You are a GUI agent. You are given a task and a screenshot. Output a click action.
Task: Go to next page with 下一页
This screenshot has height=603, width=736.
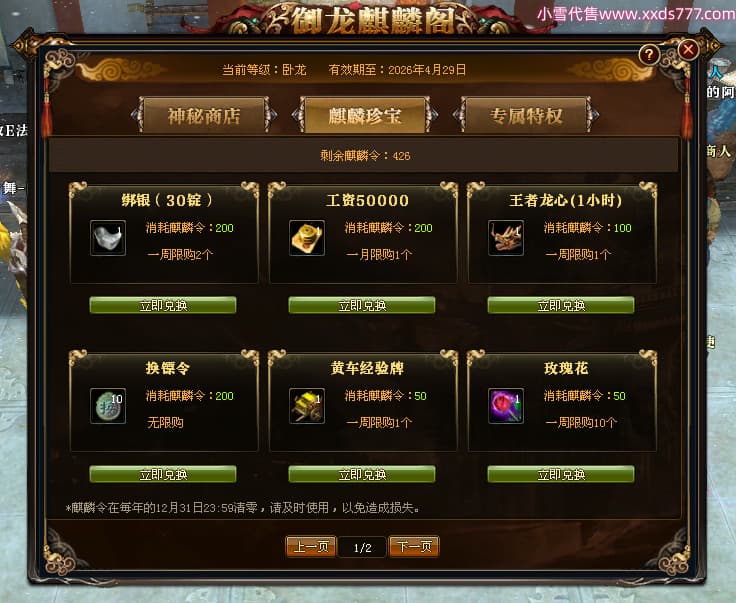pyautogui.click(x=414, y=546)
